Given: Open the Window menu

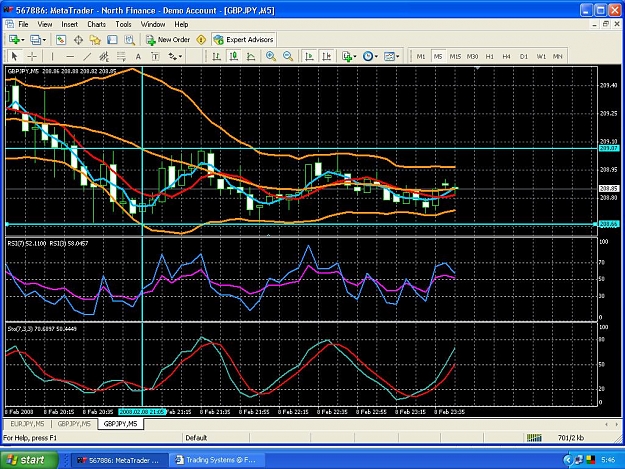Looking at the screenshot, I should pos(153,25).
